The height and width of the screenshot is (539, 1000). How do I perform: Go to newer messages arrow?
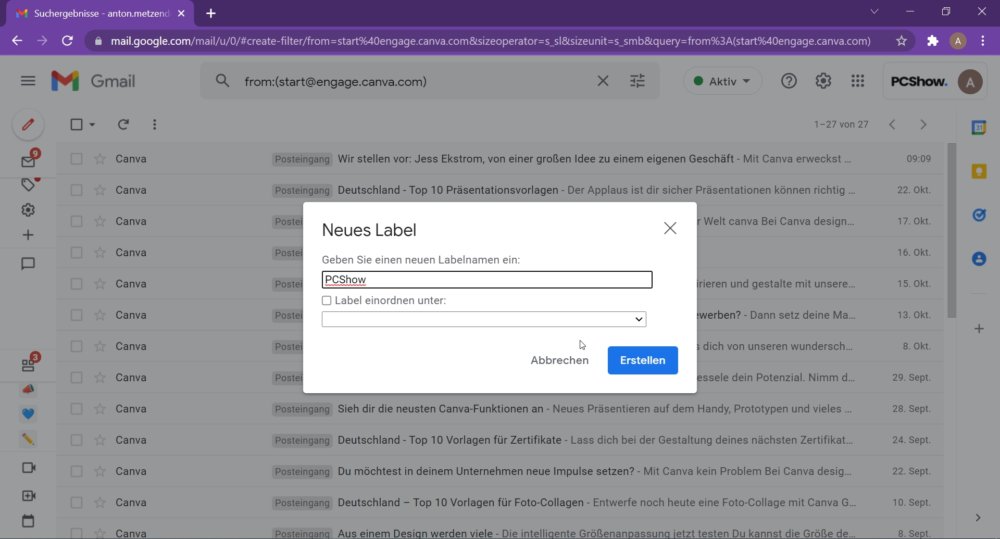(x=892, y=124)
